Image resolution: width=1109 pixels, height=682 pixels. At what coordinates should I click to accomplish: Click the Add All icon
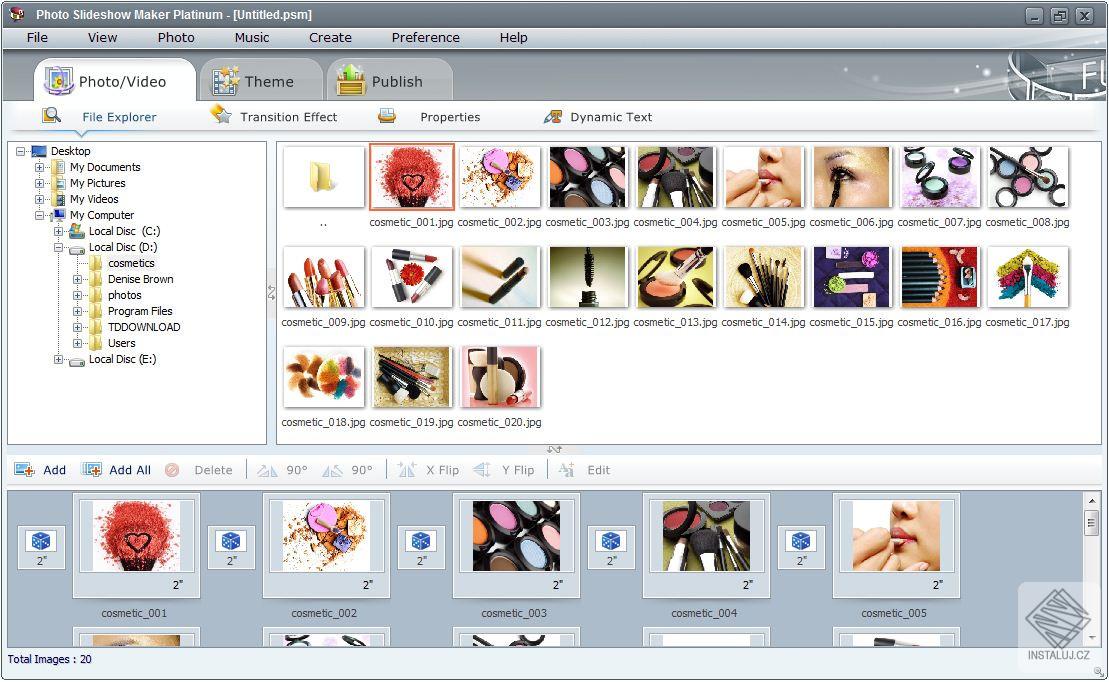tap(92, 469)
